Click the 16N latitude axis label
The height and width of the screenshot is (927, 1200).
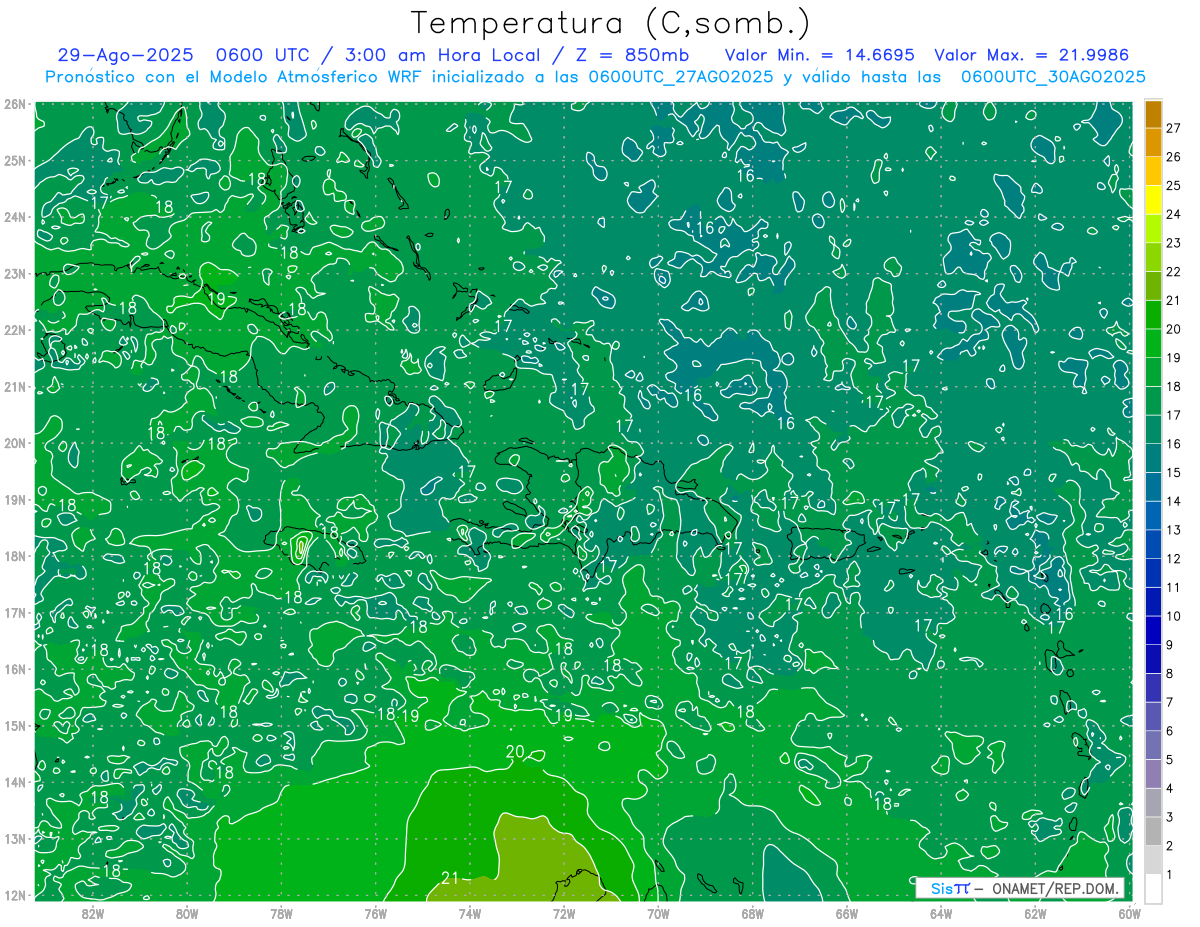pyautogui.click(x=14, y=669)
